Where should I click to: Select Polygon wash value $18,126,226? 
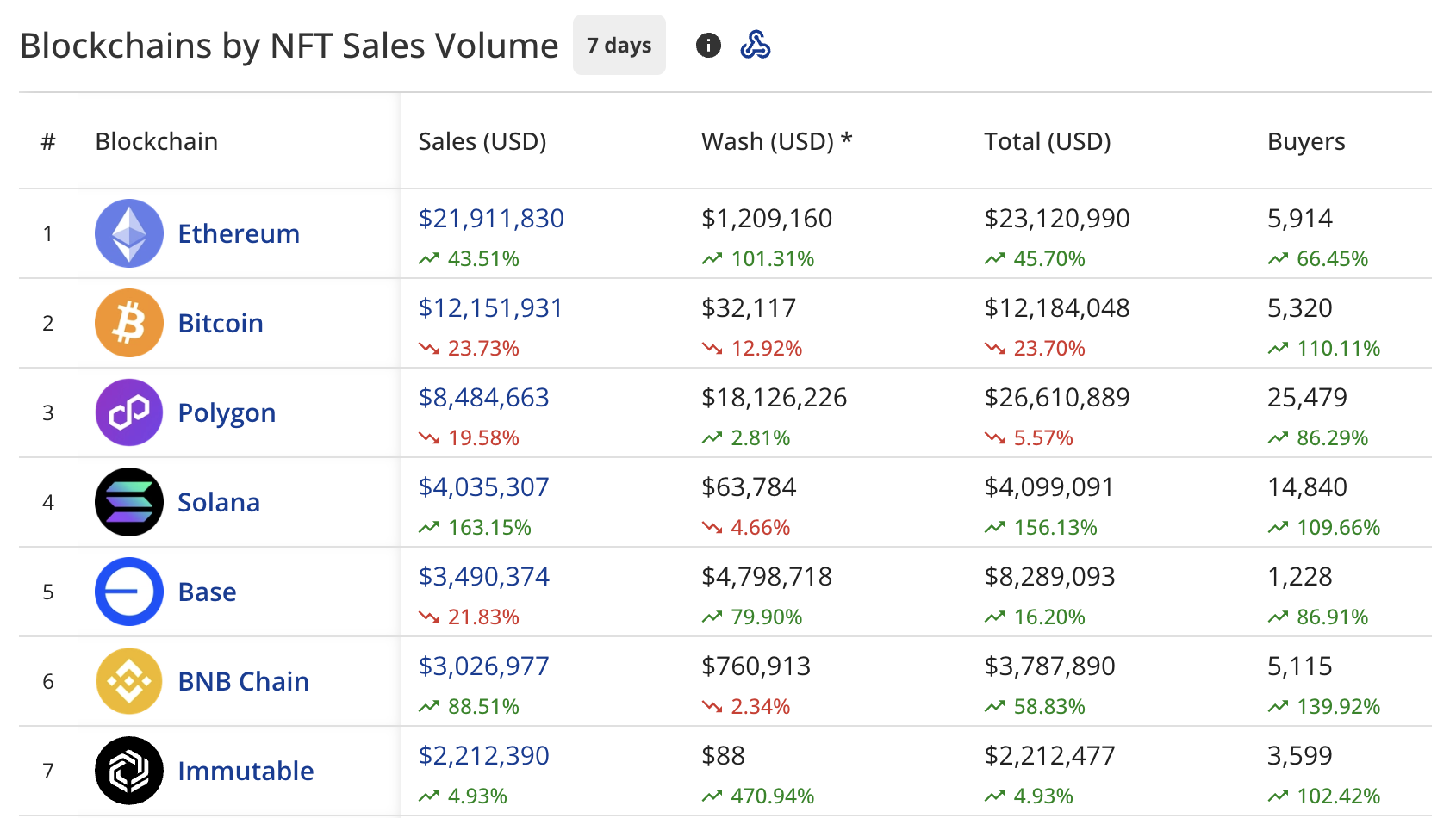pyautogui.click(x=774, y=398)
